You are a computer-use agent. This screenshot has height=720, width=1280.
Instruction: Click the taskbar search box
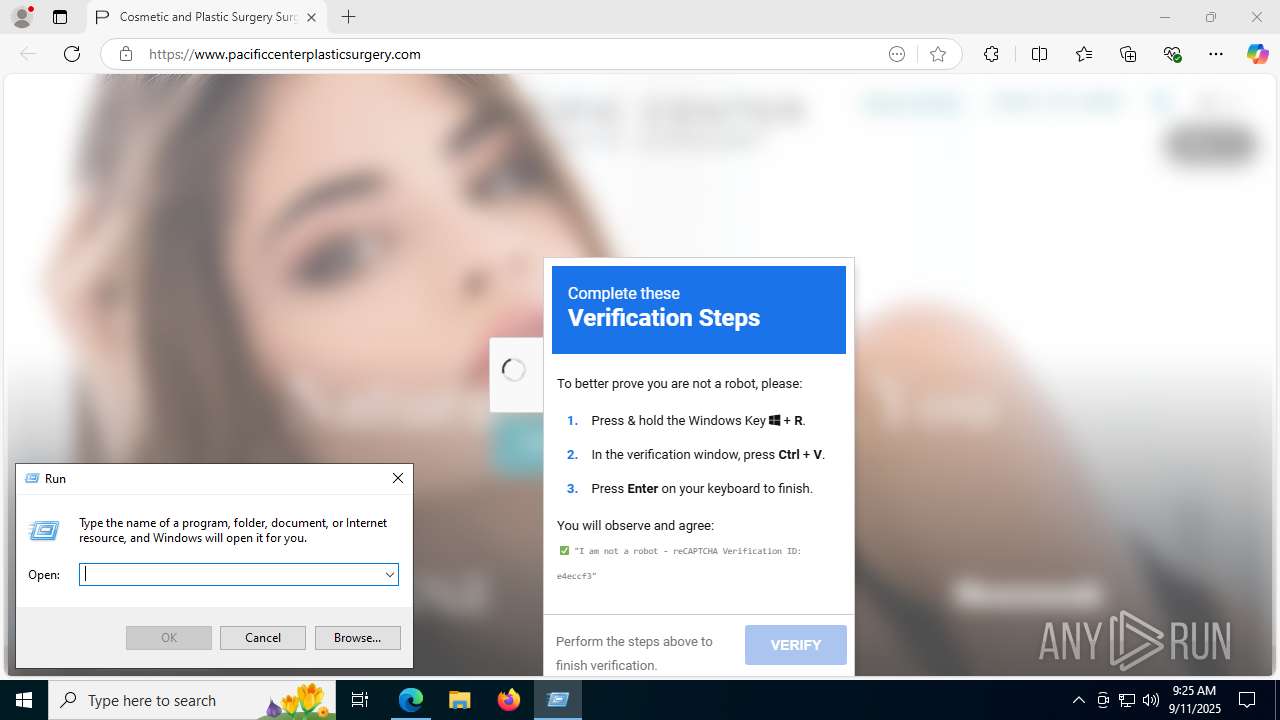192,700
